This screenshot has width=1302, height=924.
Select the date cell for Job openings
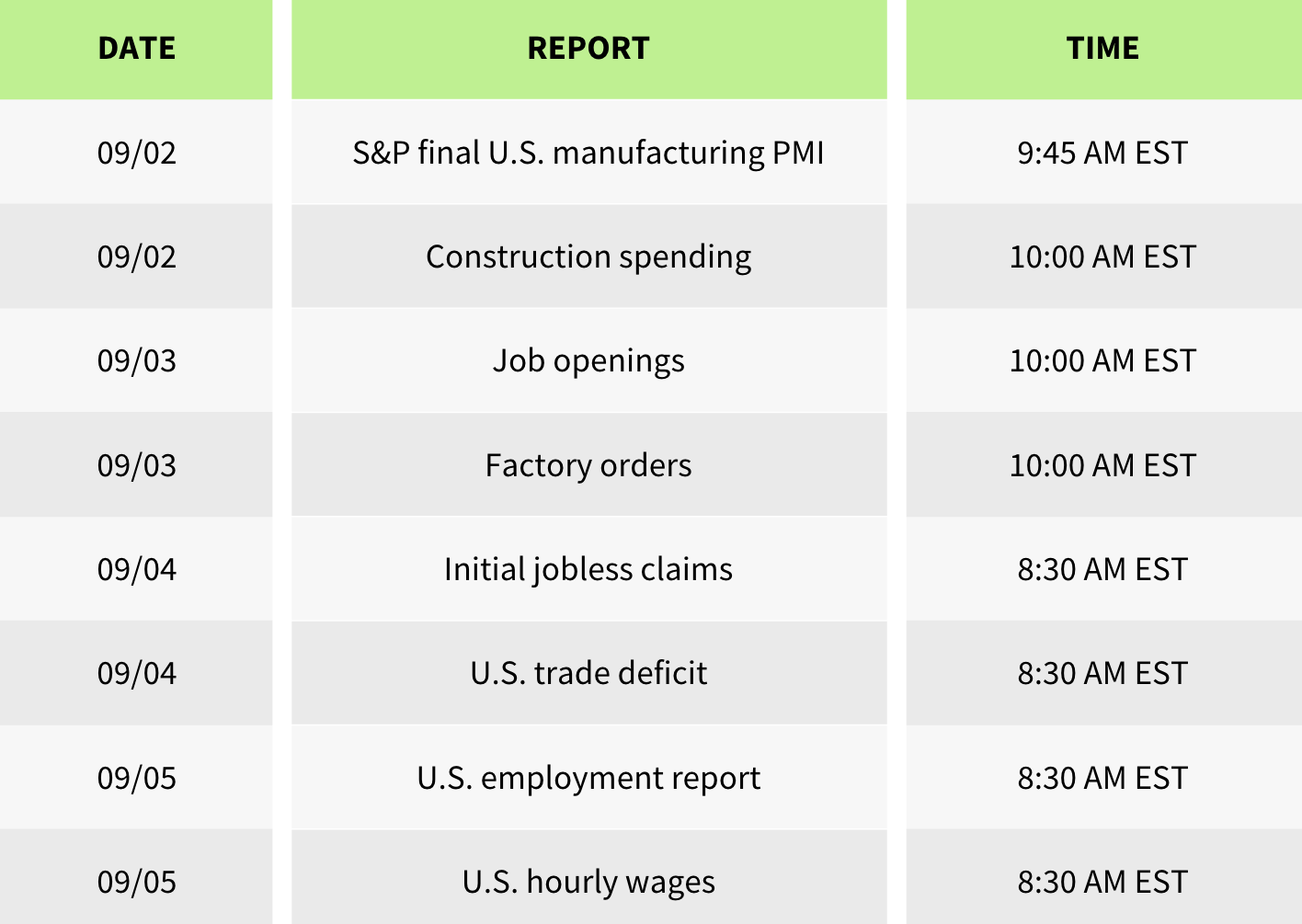136,360
